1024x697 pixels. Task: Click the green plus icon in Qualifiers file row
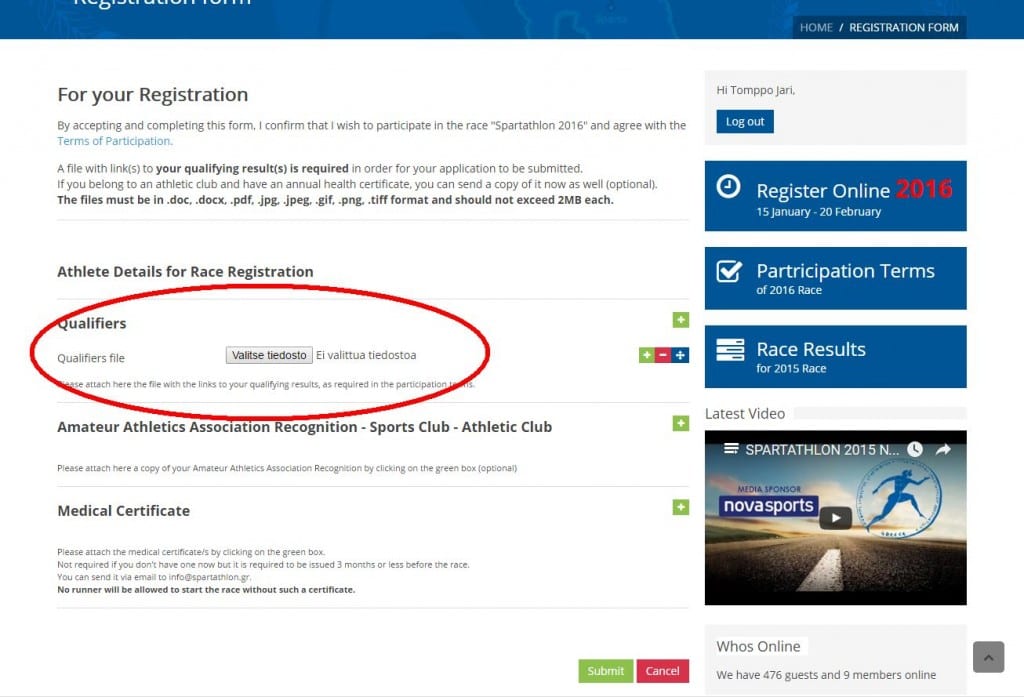point(646,355)
